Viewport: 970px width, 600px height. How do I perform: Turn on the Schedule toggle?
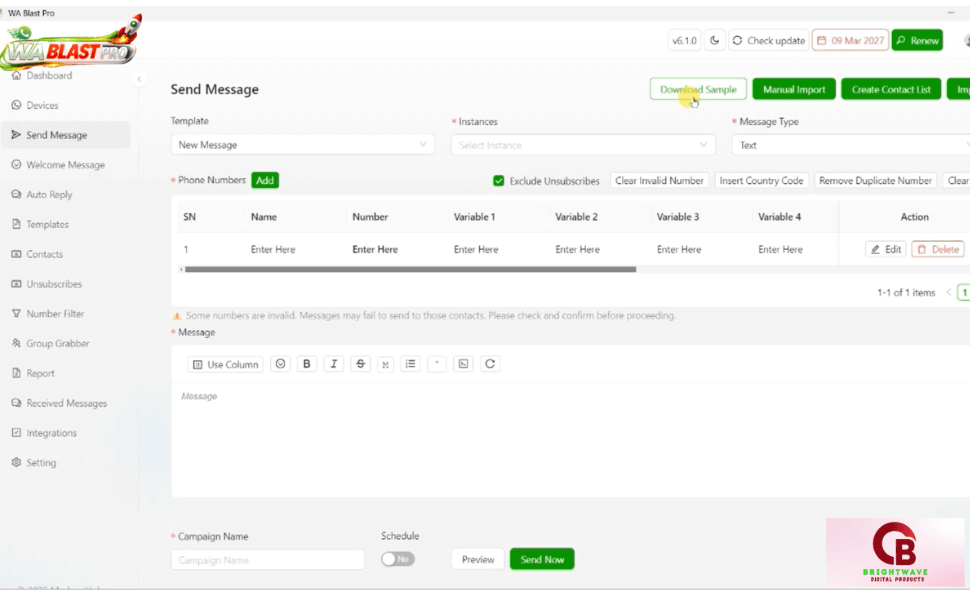click(398, 559)
